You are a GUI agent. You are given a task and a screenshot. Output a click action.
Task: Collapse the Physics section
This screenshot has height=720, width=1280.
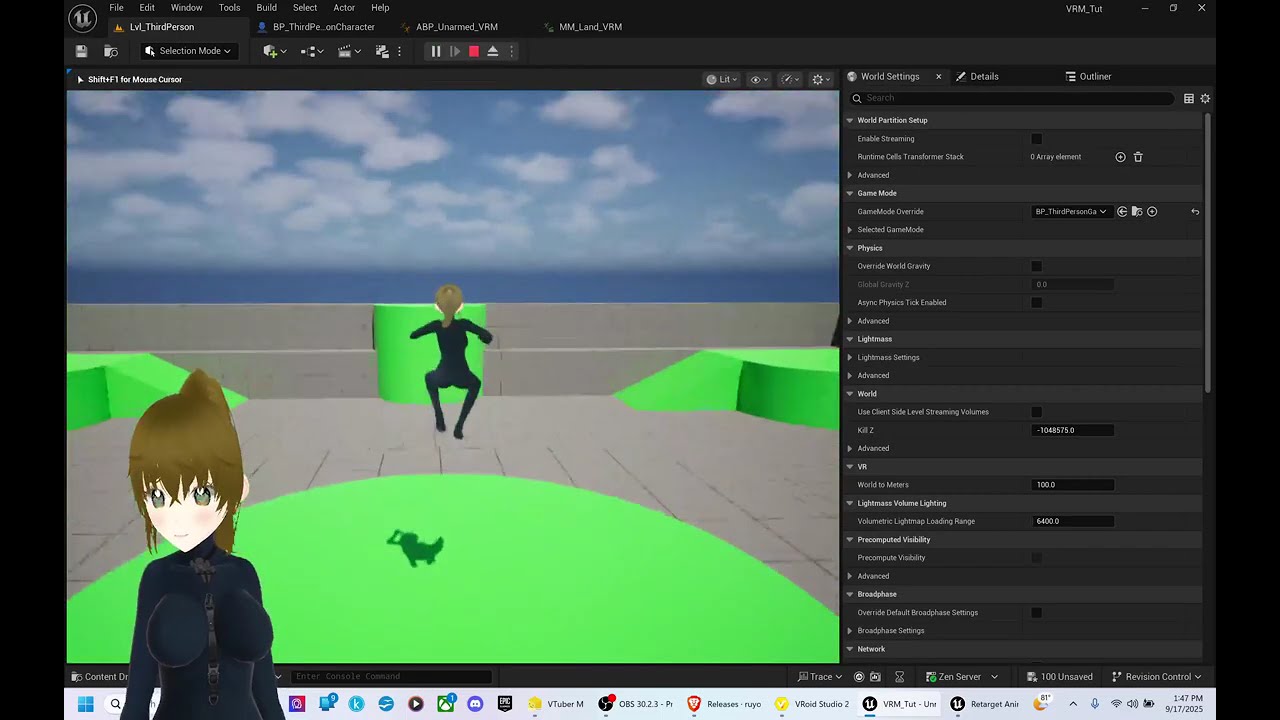tap(850, 248)
